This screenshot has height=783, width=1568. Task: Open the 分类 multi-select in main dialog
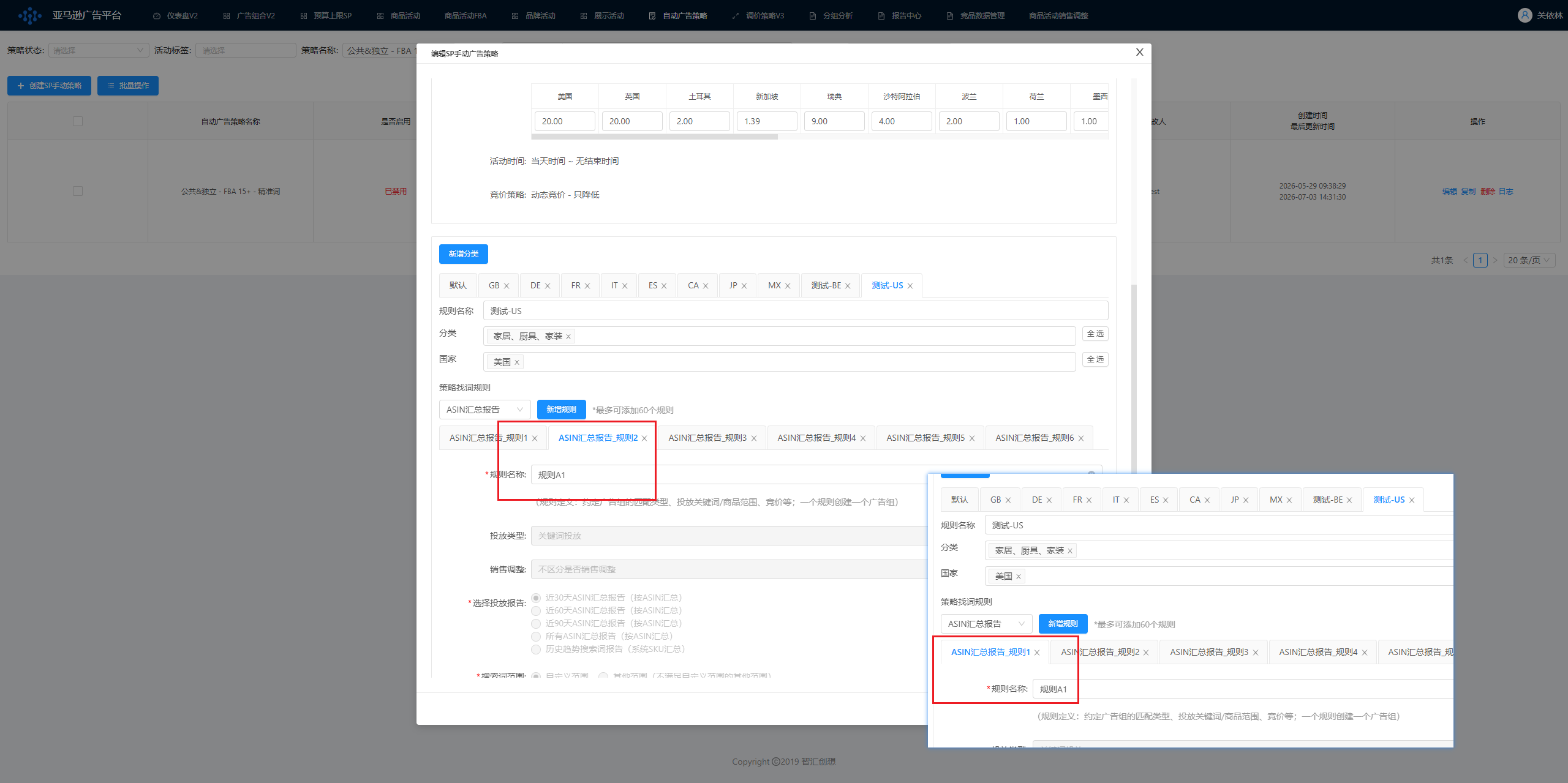[x=779, y=336]
